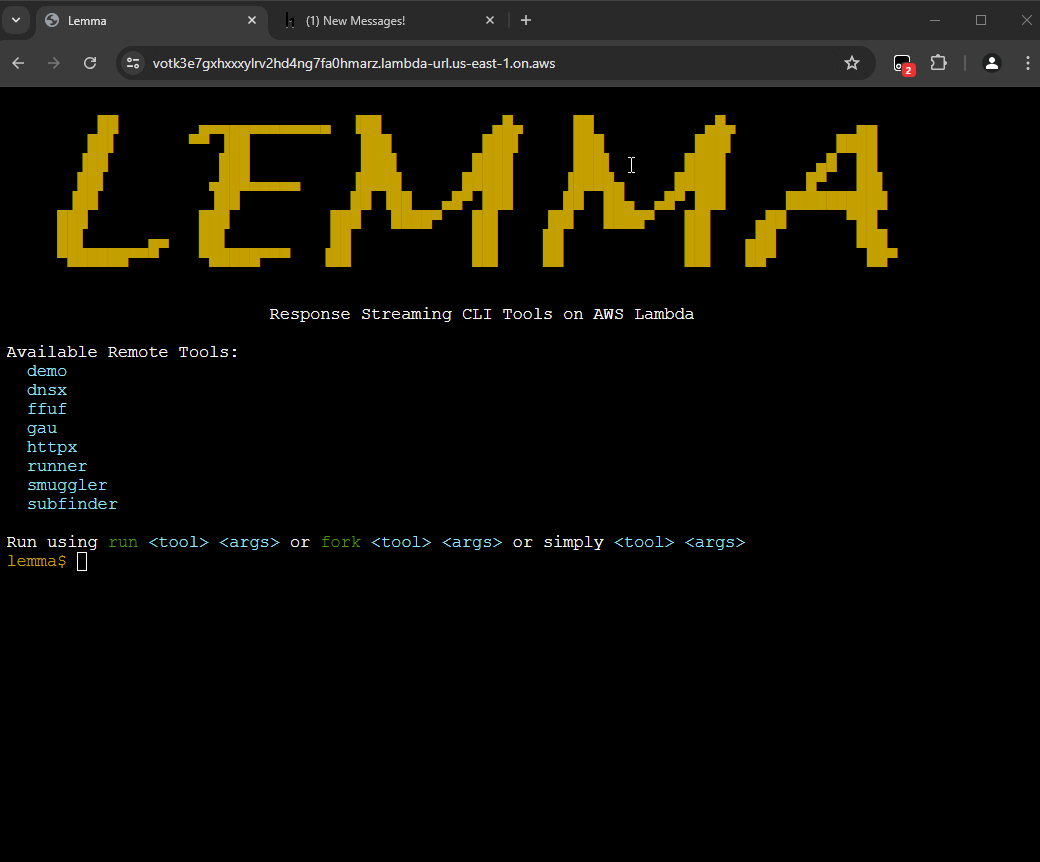Open the Extensions puzzle icon
The width and height of the screenshot is (1040, 862).
click(938, 63)
